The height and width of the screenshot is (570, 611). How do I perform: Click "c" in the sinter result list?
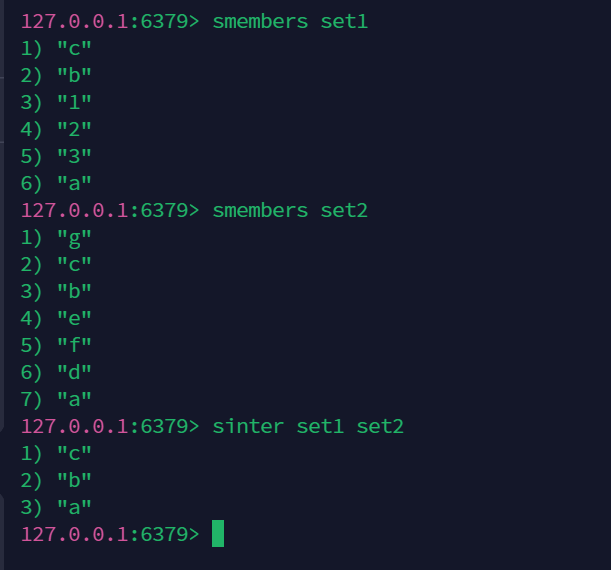coord(74,453)
